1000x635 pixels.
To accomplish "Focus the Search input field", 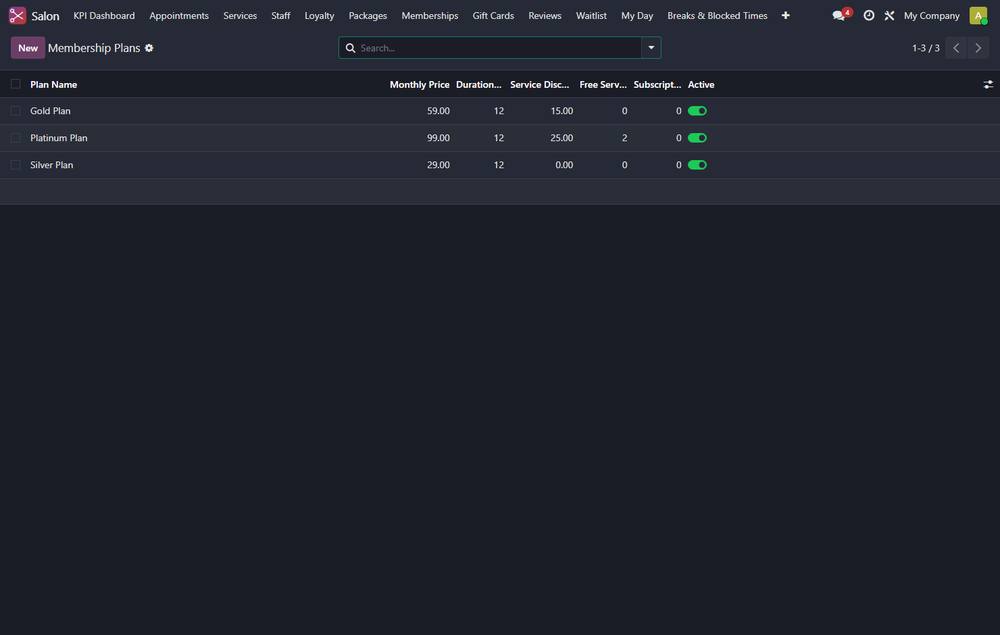I will click(499, 48).
